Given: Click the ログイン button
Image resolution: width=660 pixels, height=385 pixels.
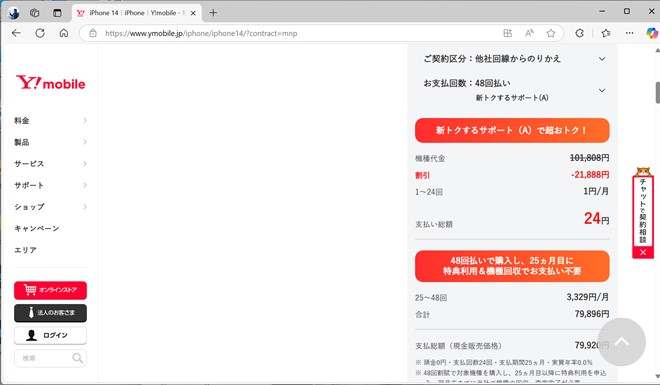Looking at the screenshot, I should pyautogui.click(x=51, y=335).
